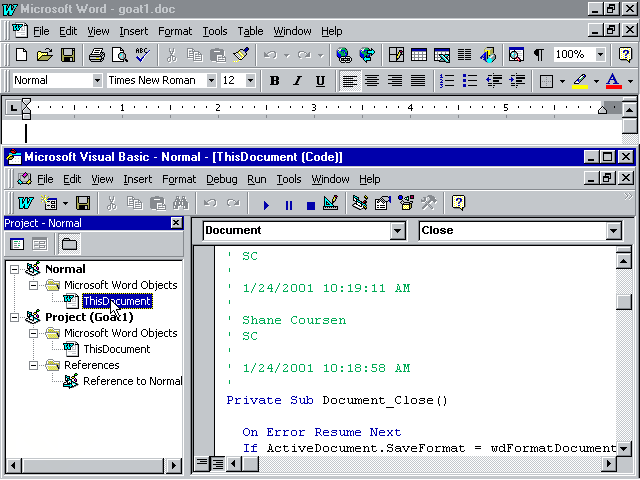This screenshot has width=640, height=480.
Task: Click the Print icon in Word toolbar
Action: point(97,55)
